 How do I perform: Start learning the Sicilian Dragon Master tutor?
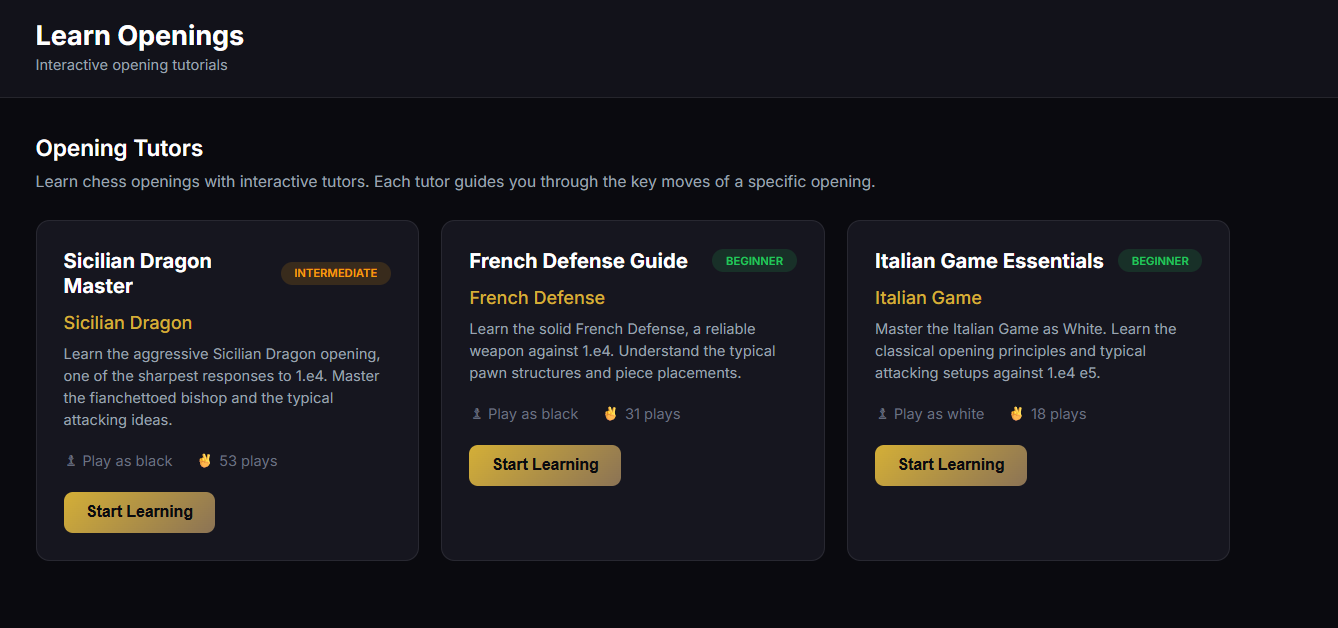pos(139,512)
